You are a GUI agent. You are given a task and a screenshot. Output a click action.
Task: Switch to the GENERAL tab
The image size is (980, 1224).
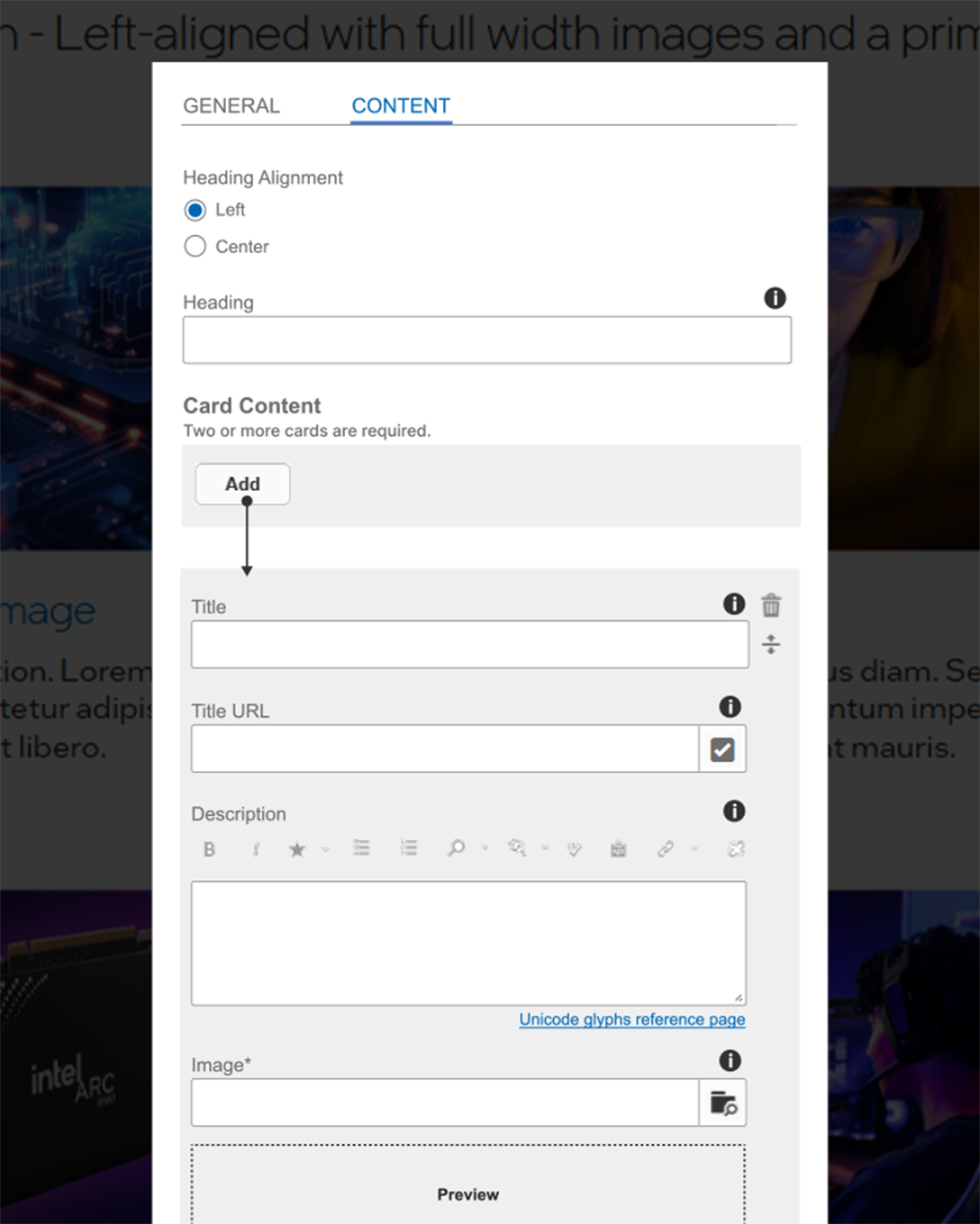click(x=231, y=106)
